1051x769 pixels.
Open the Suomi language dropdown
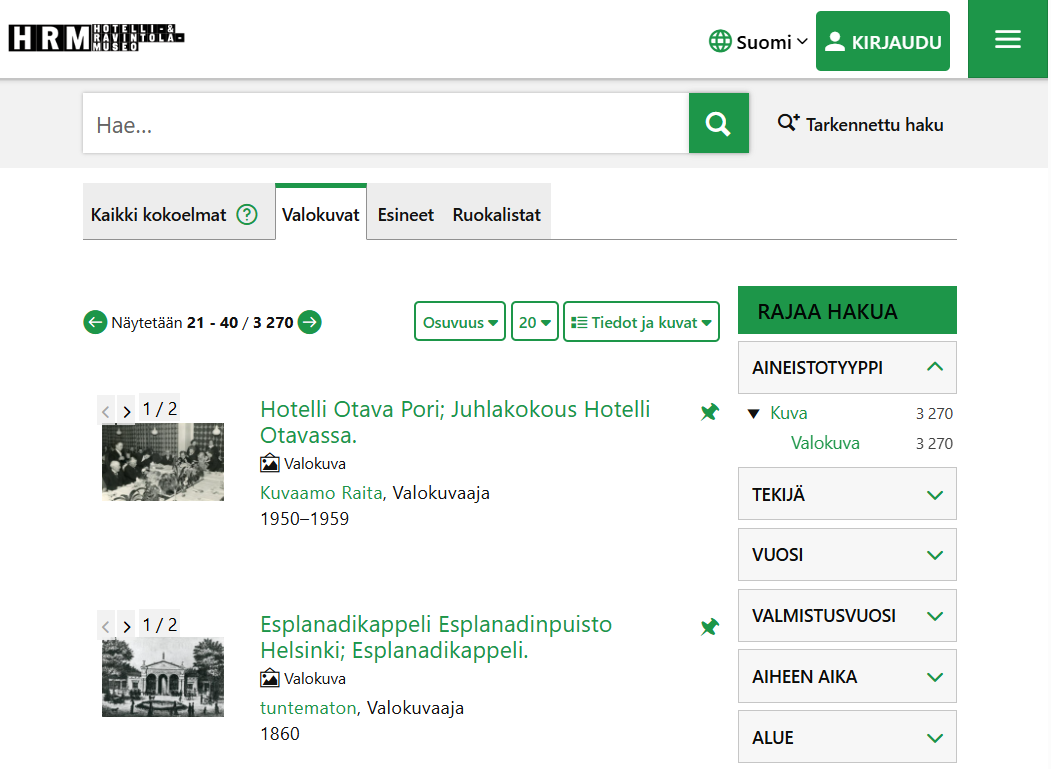point(759,42)
